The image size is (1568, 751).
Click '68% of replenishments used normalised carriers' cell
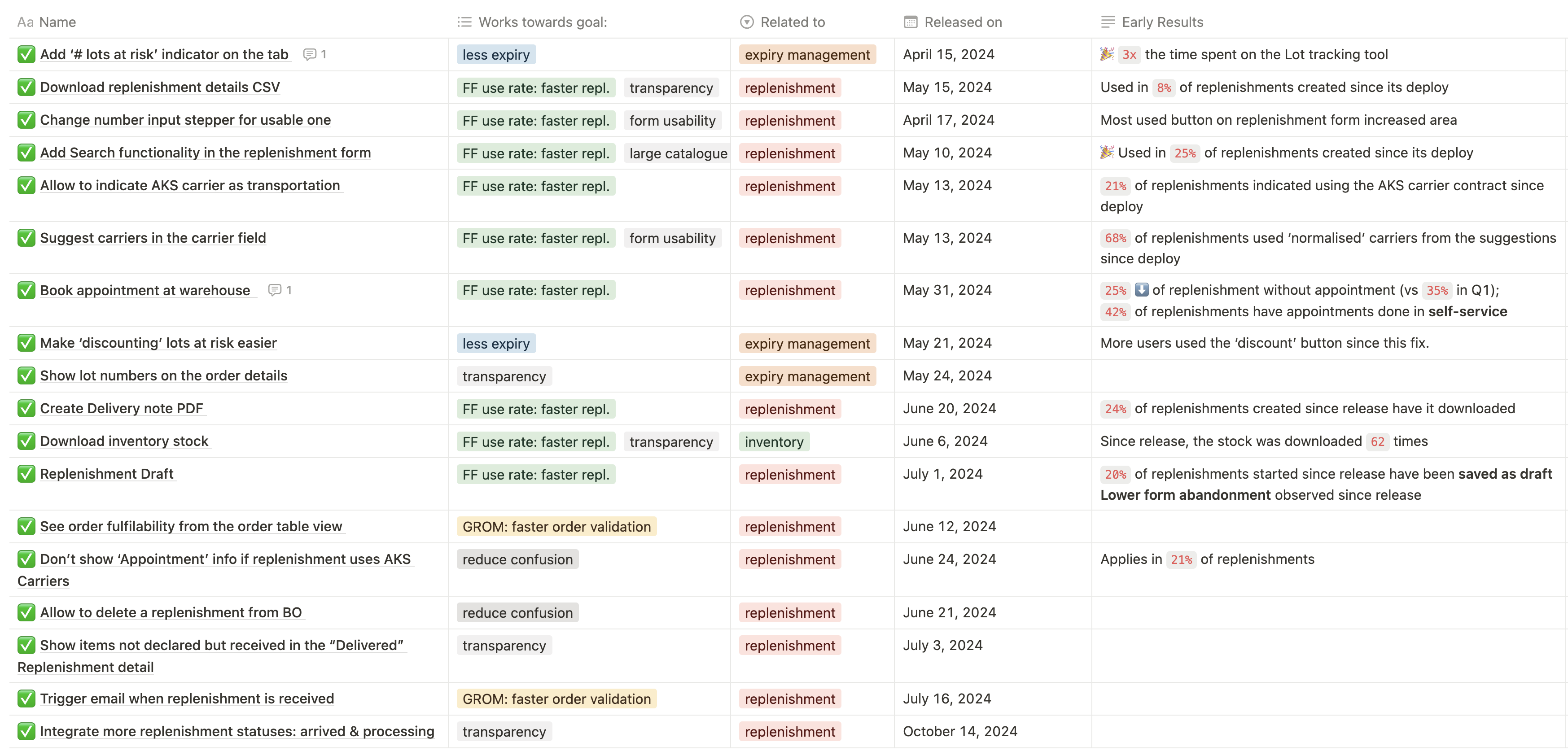[x=1328, y=248]
